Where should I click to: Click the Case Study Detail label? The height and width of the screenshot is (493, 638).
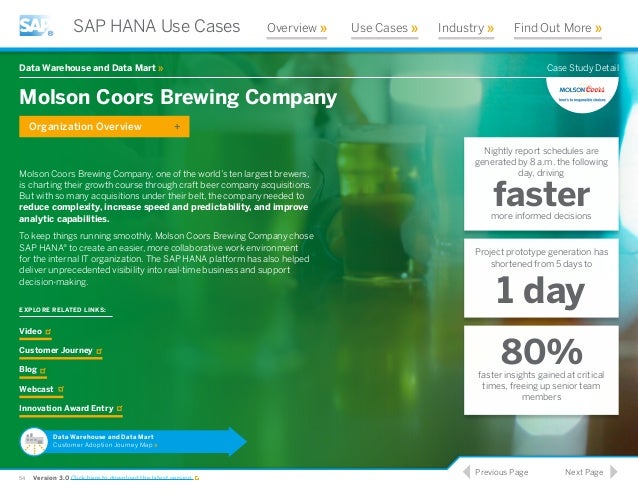pyautogui.click(x=583, y=68)
